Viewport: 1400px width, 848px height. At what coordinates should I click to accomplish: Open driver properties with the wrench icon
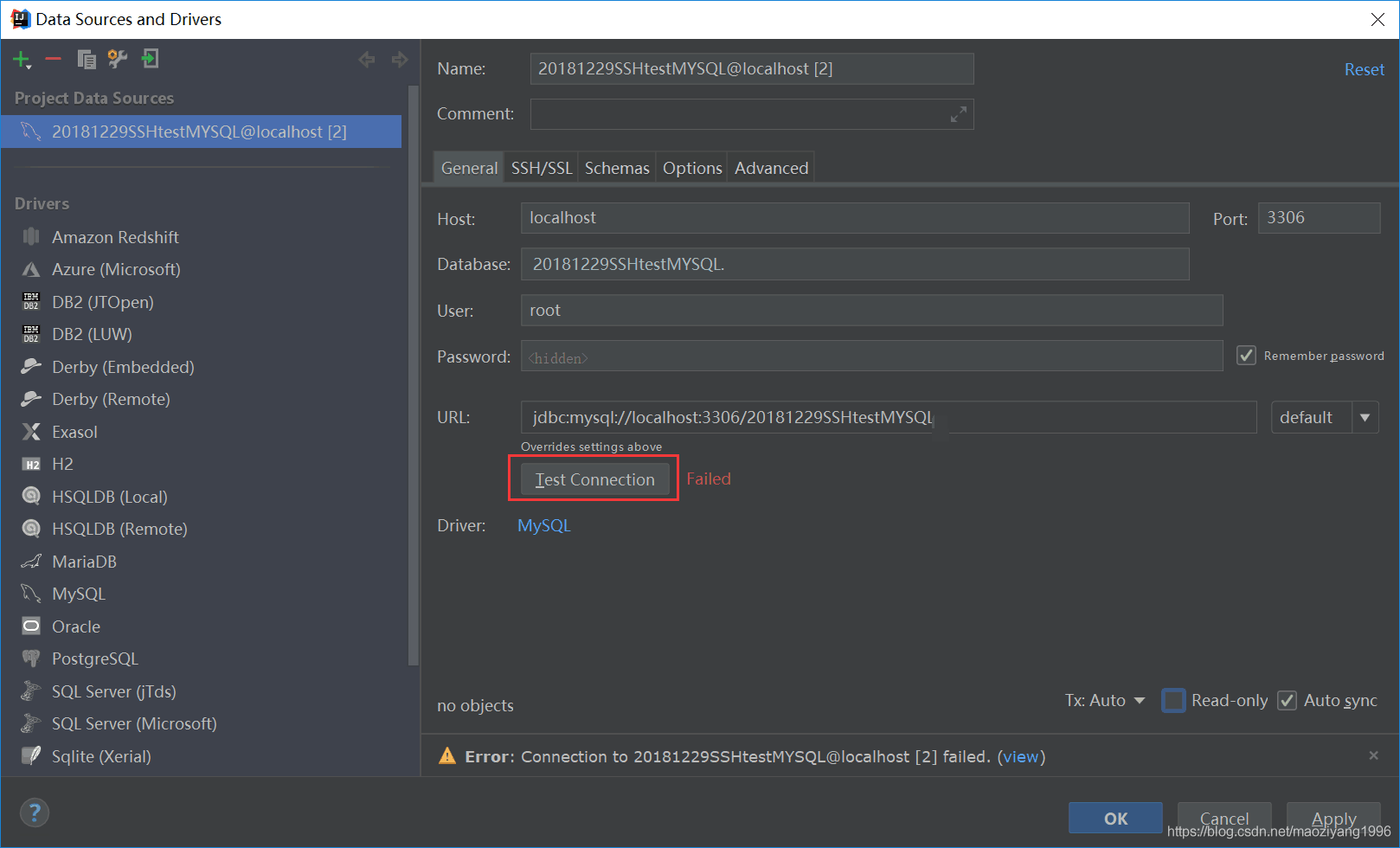118,59
